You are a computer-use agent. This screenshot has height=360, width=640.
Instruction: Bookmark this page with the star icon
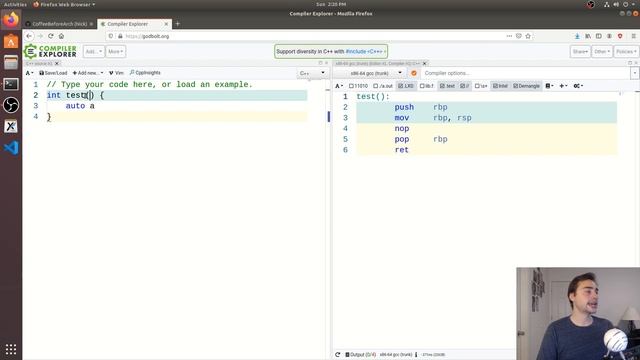[x=528, y=36]
